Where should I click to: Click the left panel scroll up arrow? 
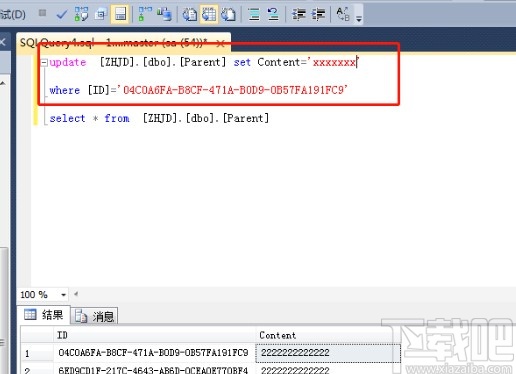pos(3,83)
